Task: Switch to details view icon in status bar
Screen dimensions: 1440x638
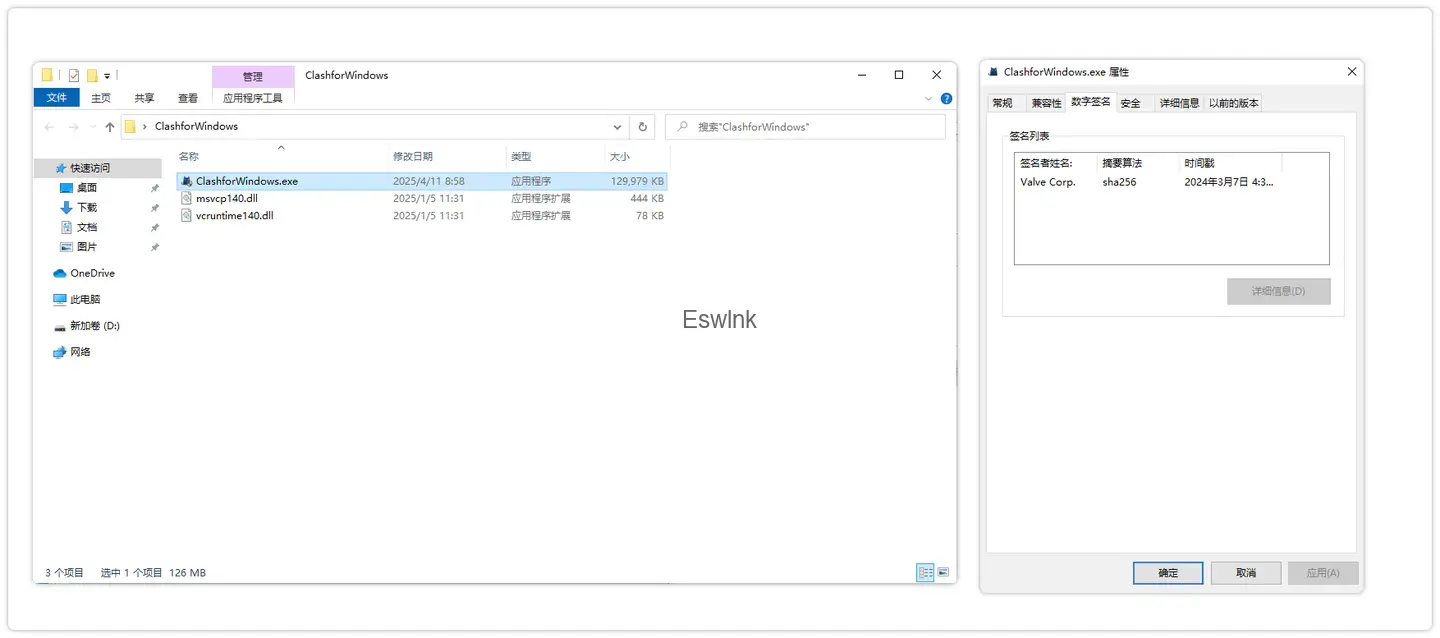Action: coord(926,573)
